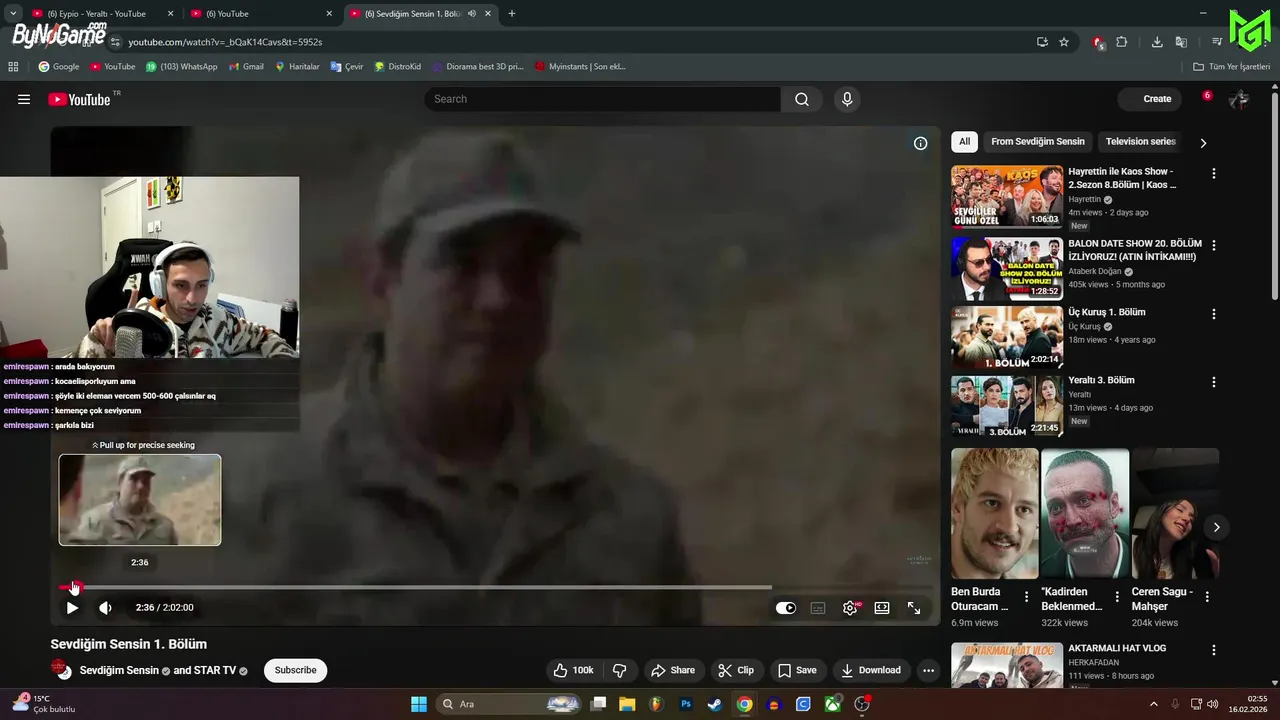Mute the video volume speaker
Viewport: 1280px width, 720px height.
pos(105,607)
